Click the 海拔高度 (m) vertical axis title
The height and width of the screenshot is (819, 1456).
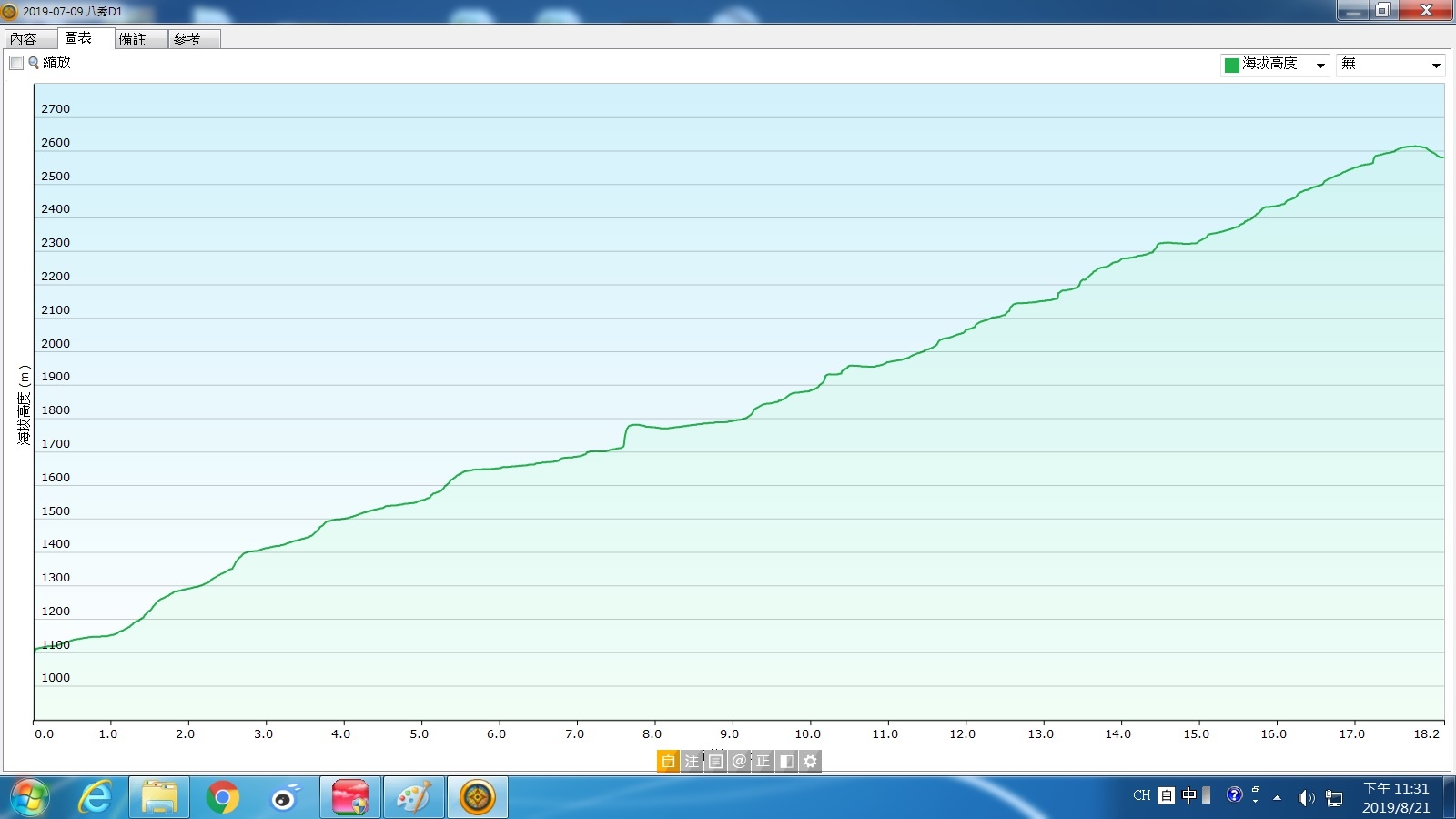[x=24, y=405]
